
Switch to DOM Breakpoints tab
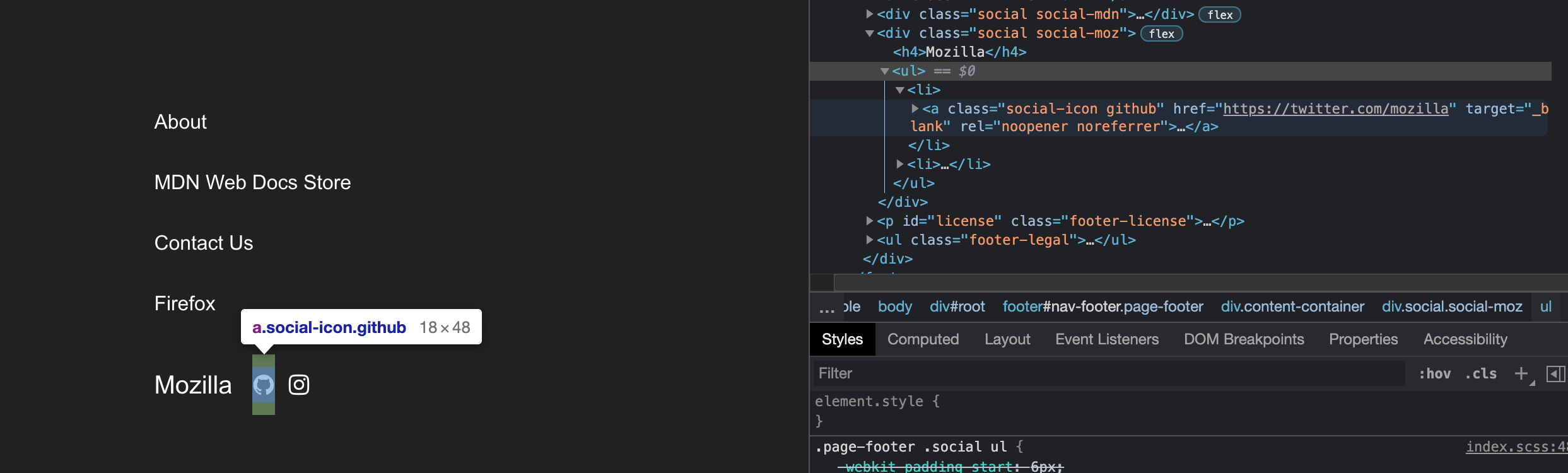point(1244,339)
